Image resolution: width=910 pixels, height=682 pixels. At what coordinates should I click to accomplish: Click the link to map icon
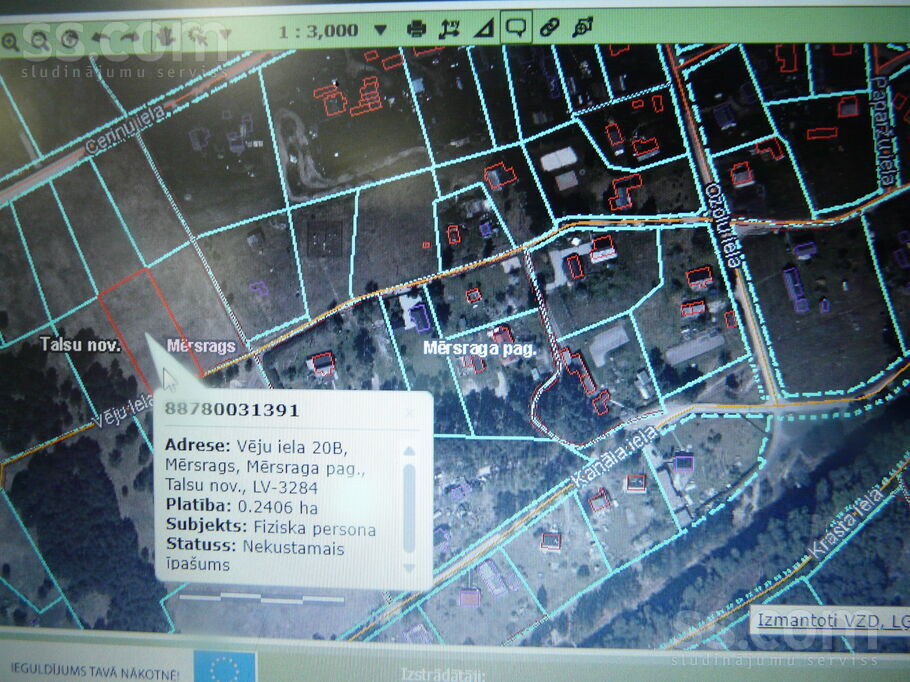(549, 28)
